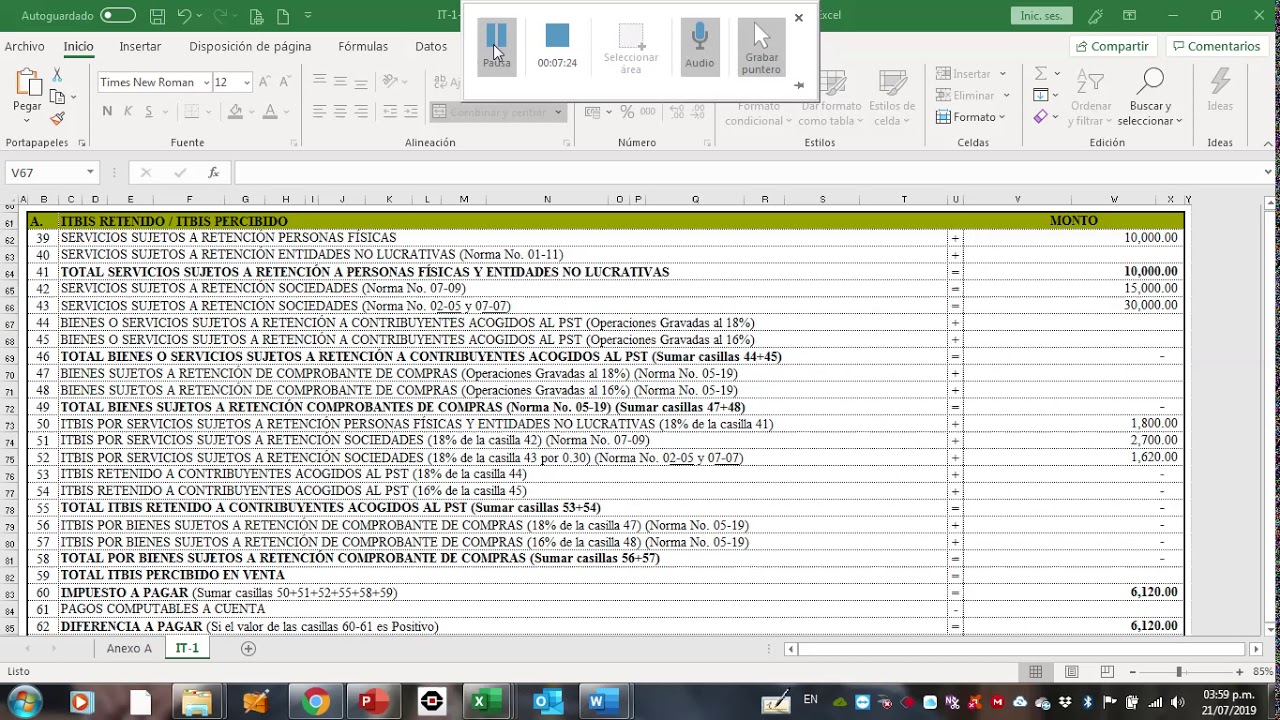Open the font size 12 dropdown
The image size is (1280, 720).
(247, 83)
